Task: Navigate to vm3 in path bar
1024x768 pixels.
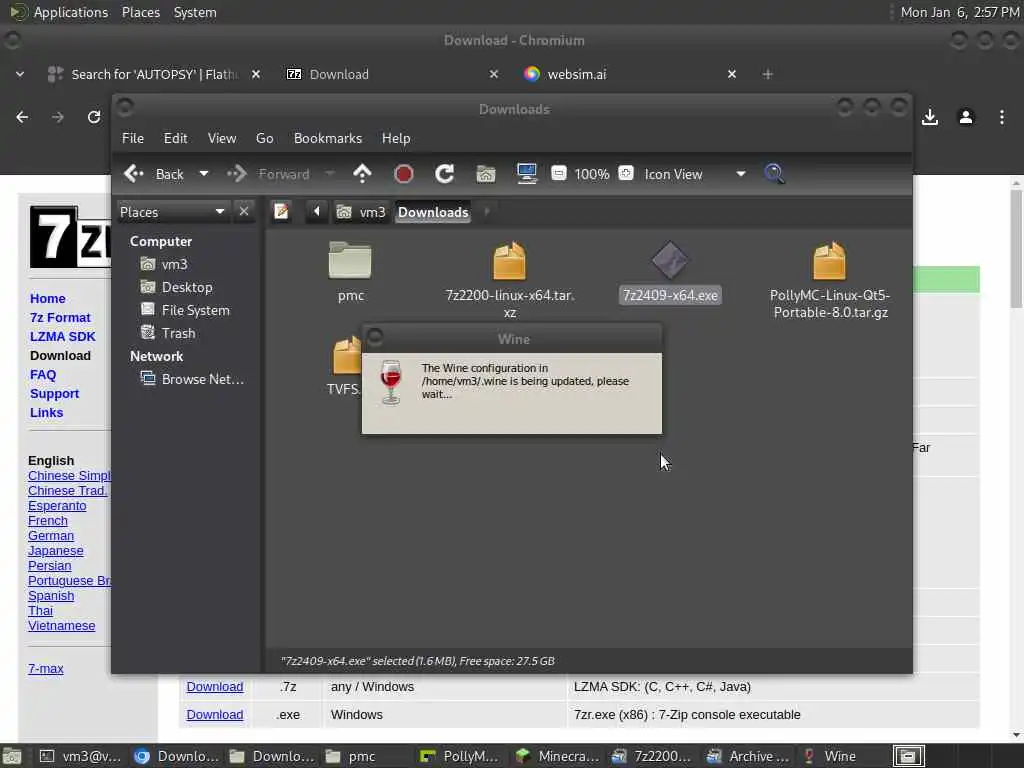Action: (361, 212)
